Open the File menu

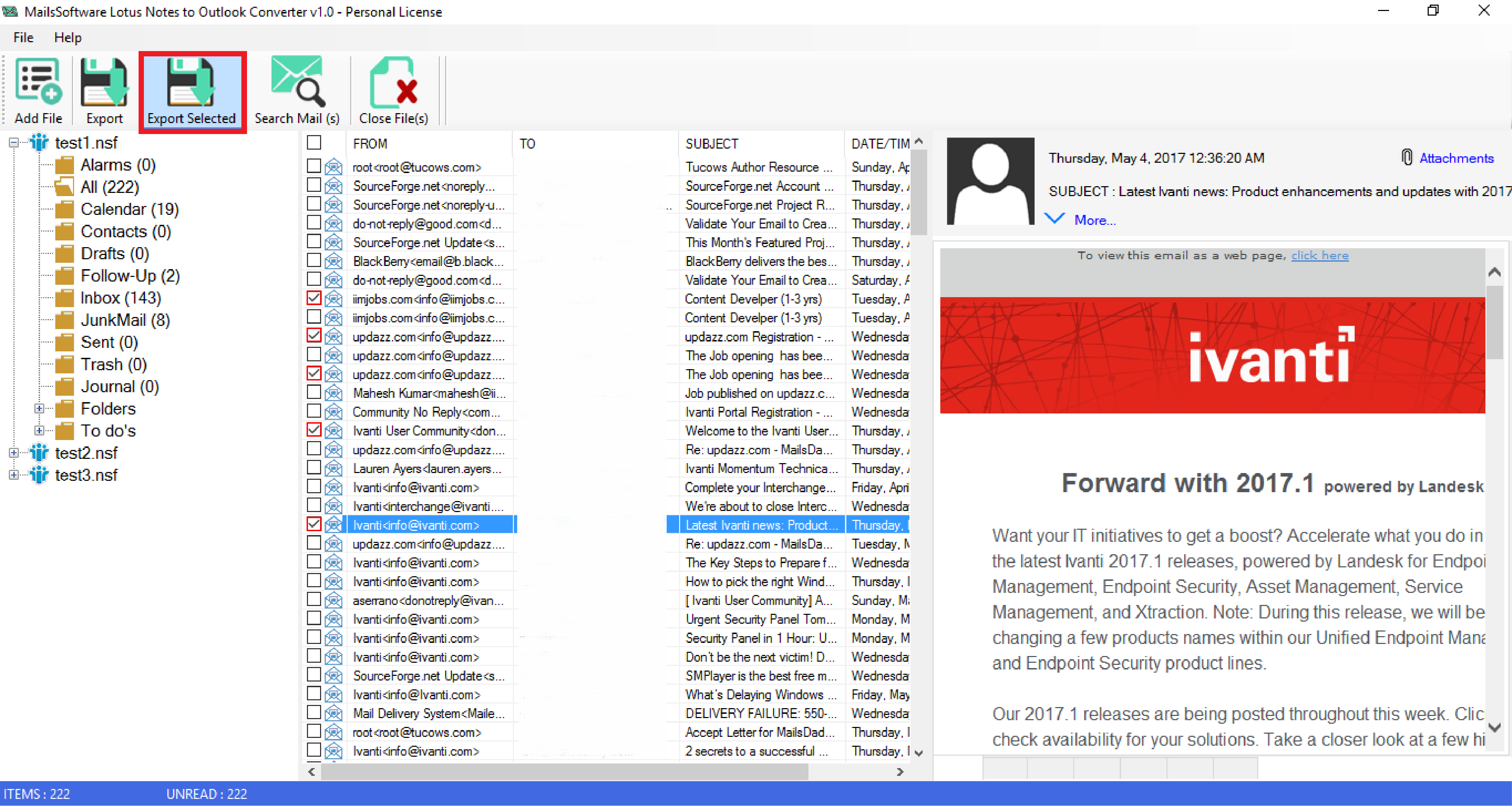(23, 38)
